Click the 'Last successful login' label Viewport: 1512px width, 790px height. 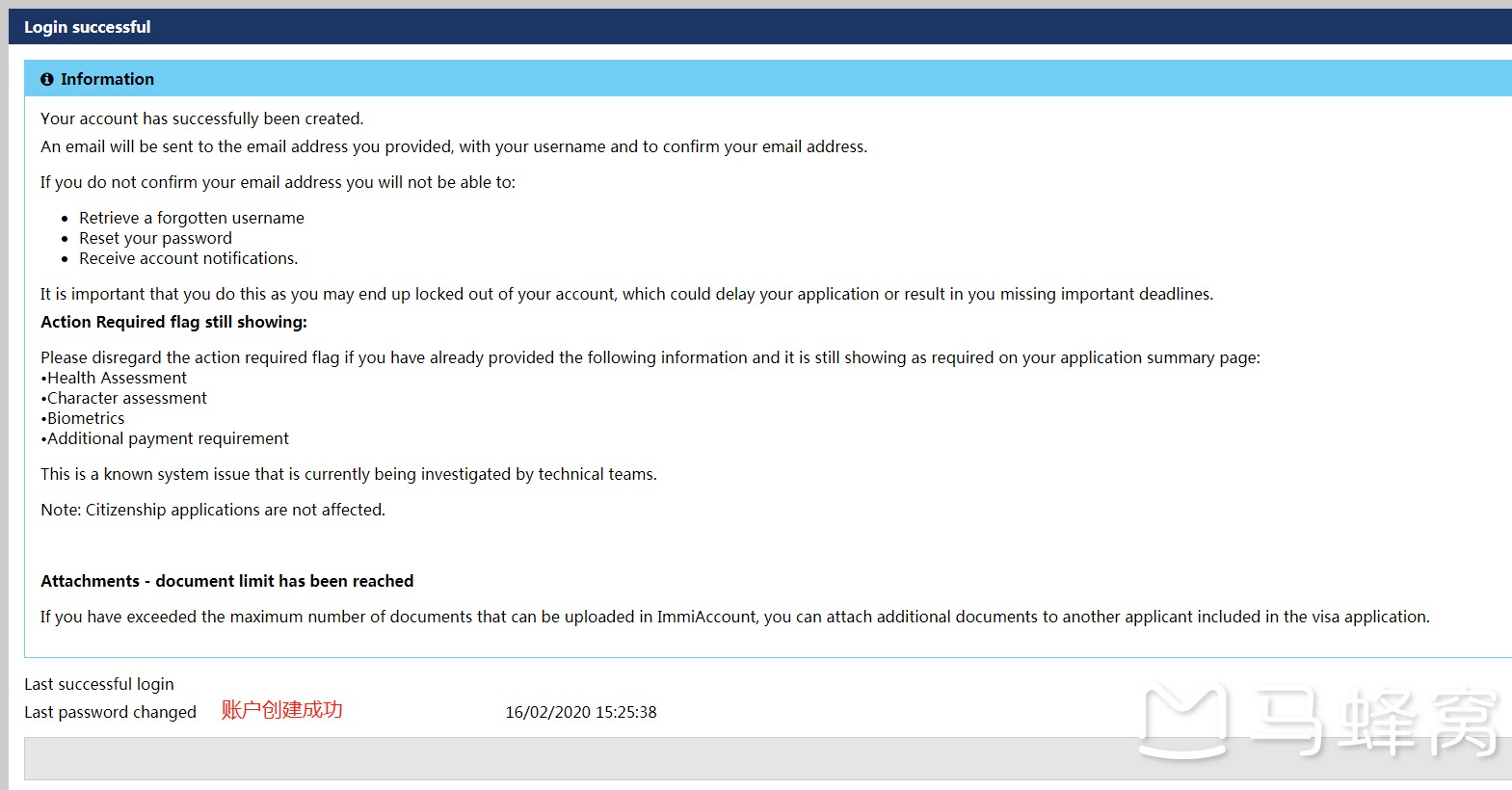coord(99,684)
